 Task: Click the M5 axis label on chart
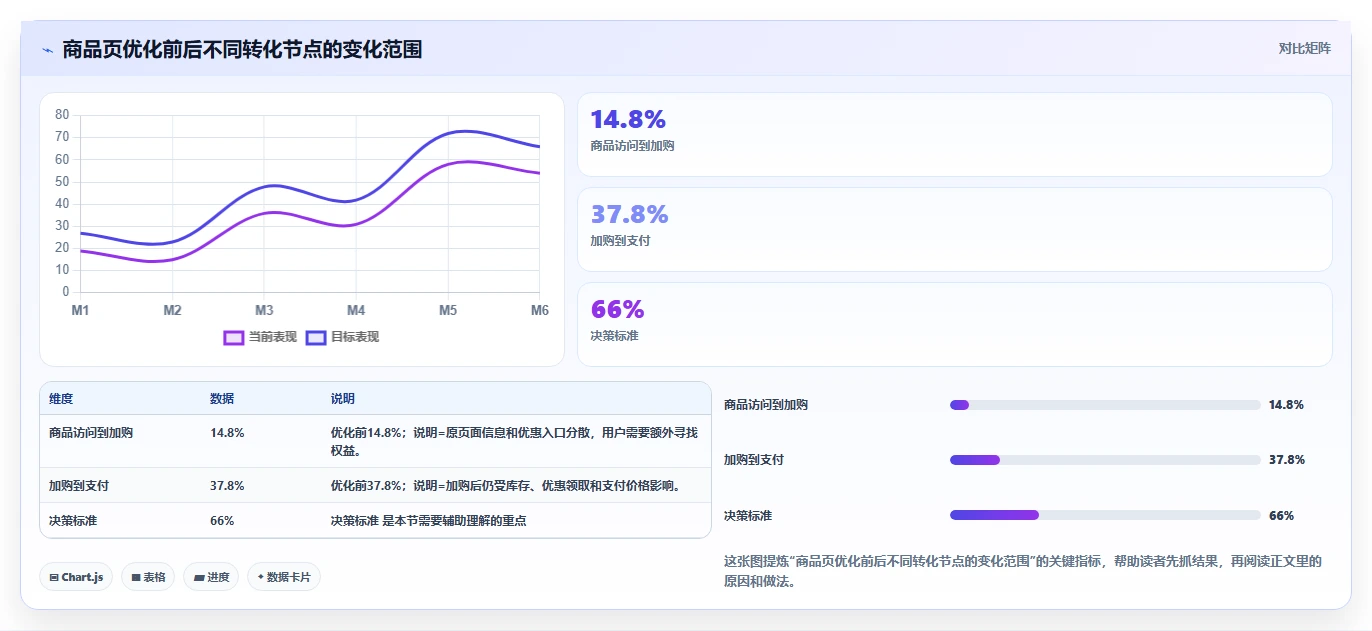click(x=448, y=311)
